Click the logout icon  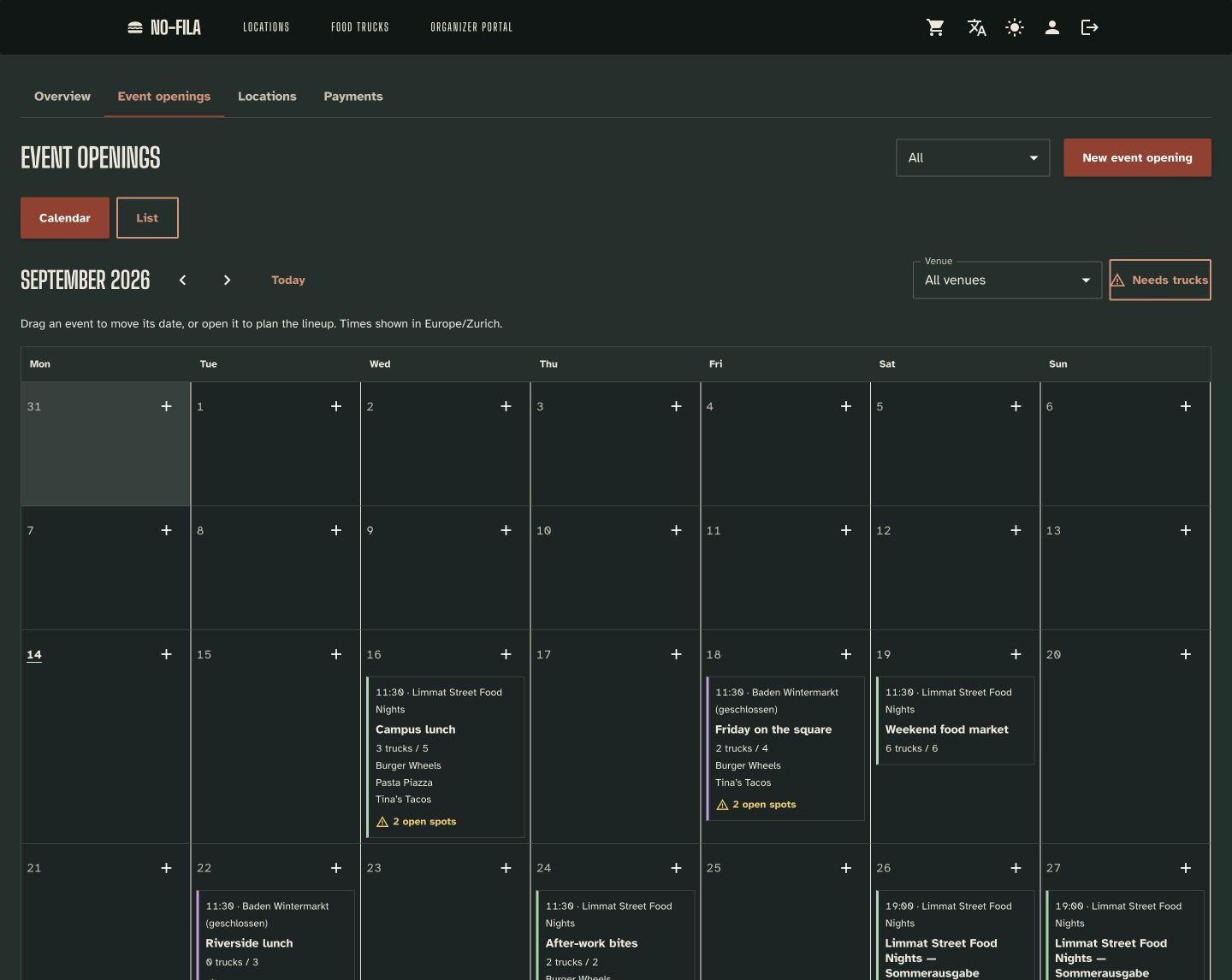(1090, 27)
